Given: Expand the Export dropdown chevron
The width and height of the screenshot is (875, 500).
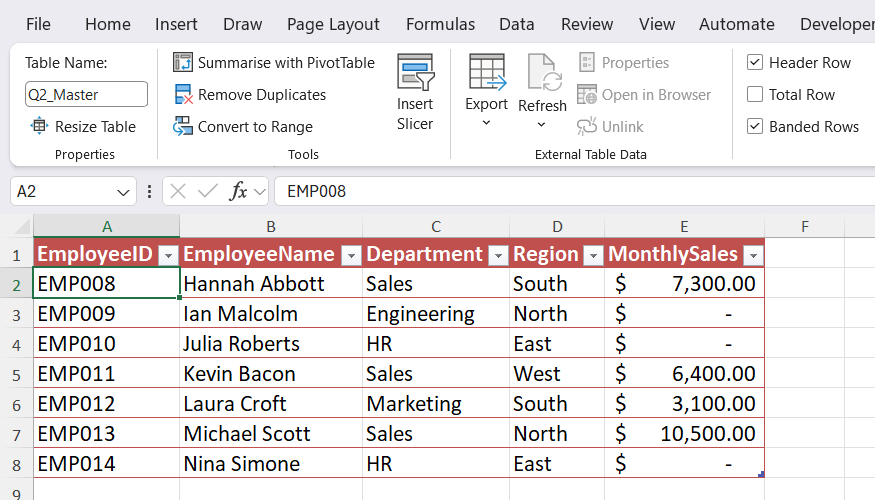Looking at the screenshot, I should pyautogui.click(x=486, y=123).
